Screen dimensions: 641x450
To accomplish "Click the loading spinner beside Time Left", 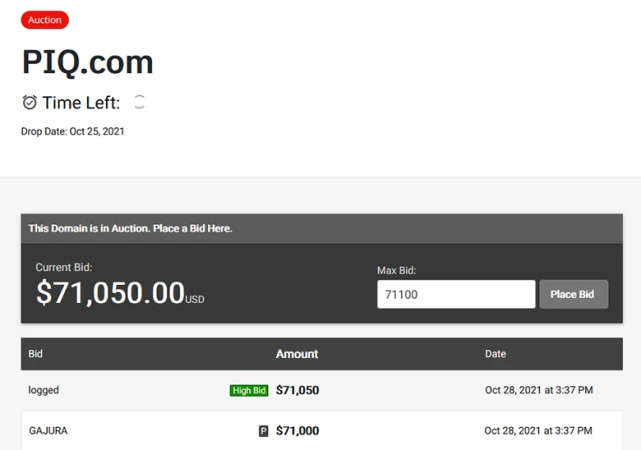I will [x=139, y=102].
